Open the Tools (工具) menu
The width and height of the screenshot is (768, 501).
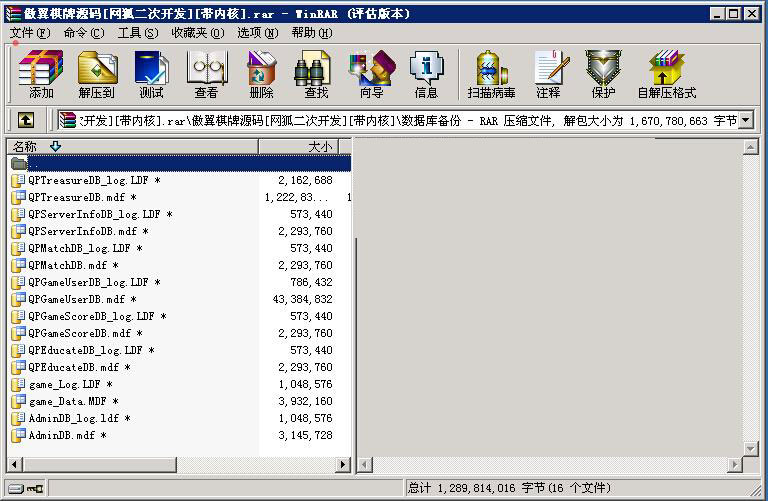tap(137, 33)
